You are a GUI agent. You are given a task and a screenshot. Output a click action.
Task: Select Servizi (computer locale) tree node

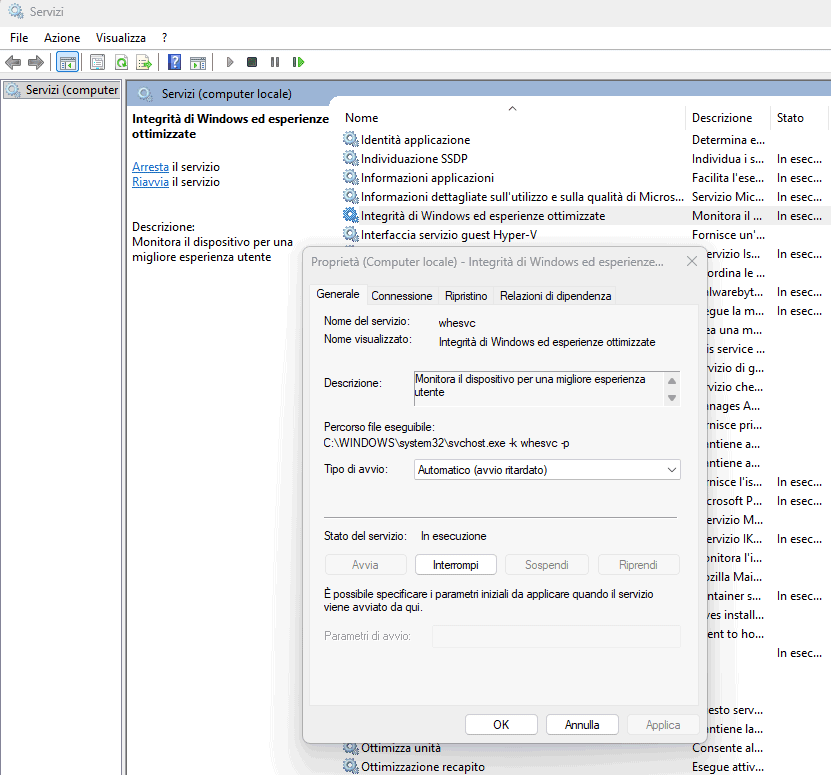62,90
